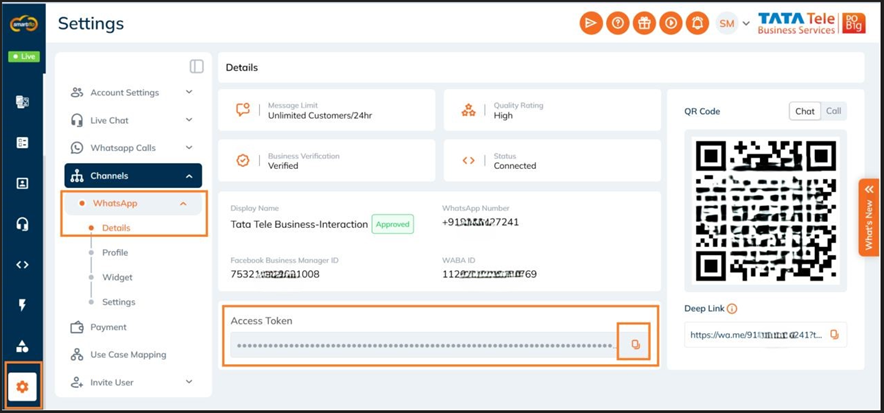
Task: Click the Status code brackets icon
Action: tap(468, 161)
